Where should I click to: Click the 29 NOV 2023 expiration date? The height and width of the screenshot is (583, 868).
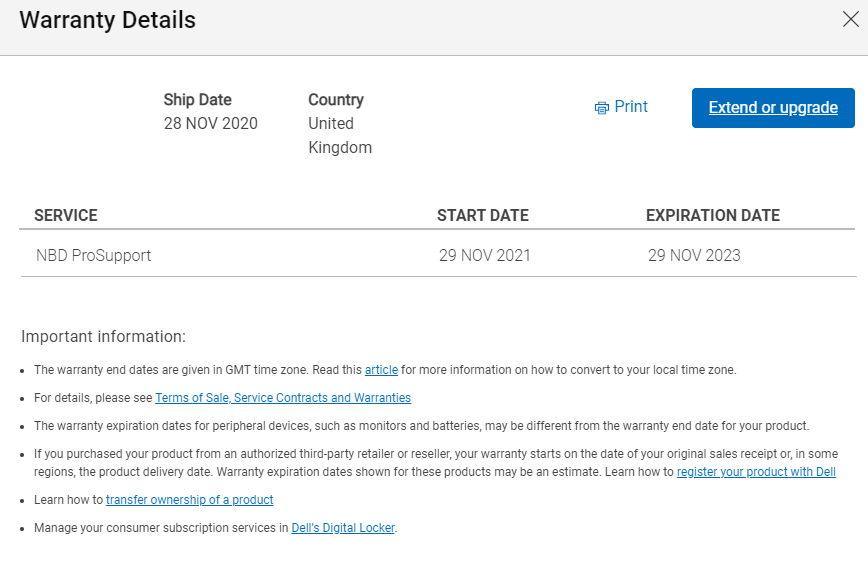pyautogui.click(x=694, y=255)
